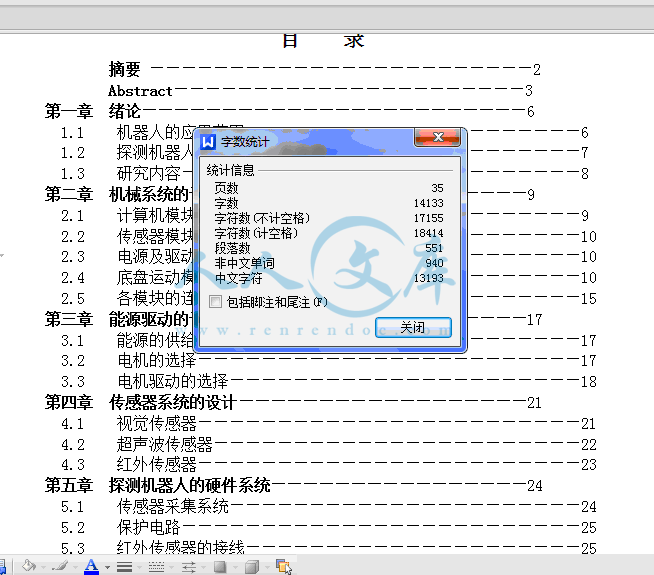Click the 4.3 红外传感器 entry
Viewport: 654px width, 575px height.
[x=128, y=465]
